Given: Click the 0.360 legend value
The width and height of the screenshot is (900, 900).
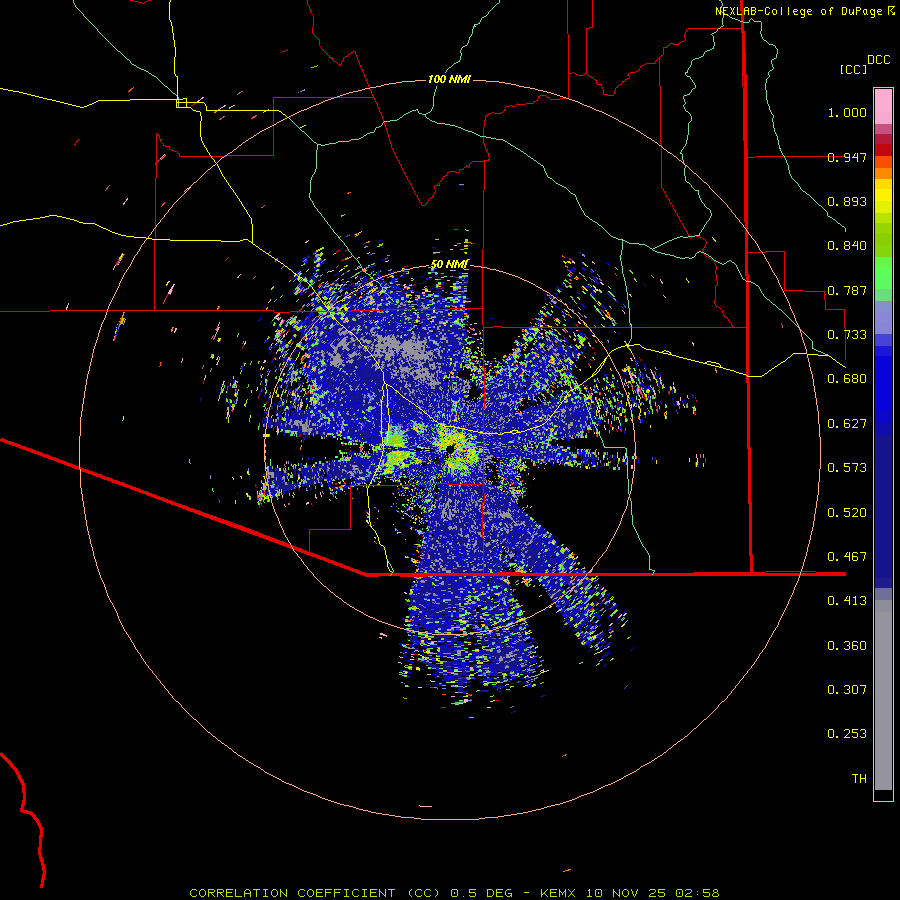Looking at the screenshot, I should [x=847, y=646].
